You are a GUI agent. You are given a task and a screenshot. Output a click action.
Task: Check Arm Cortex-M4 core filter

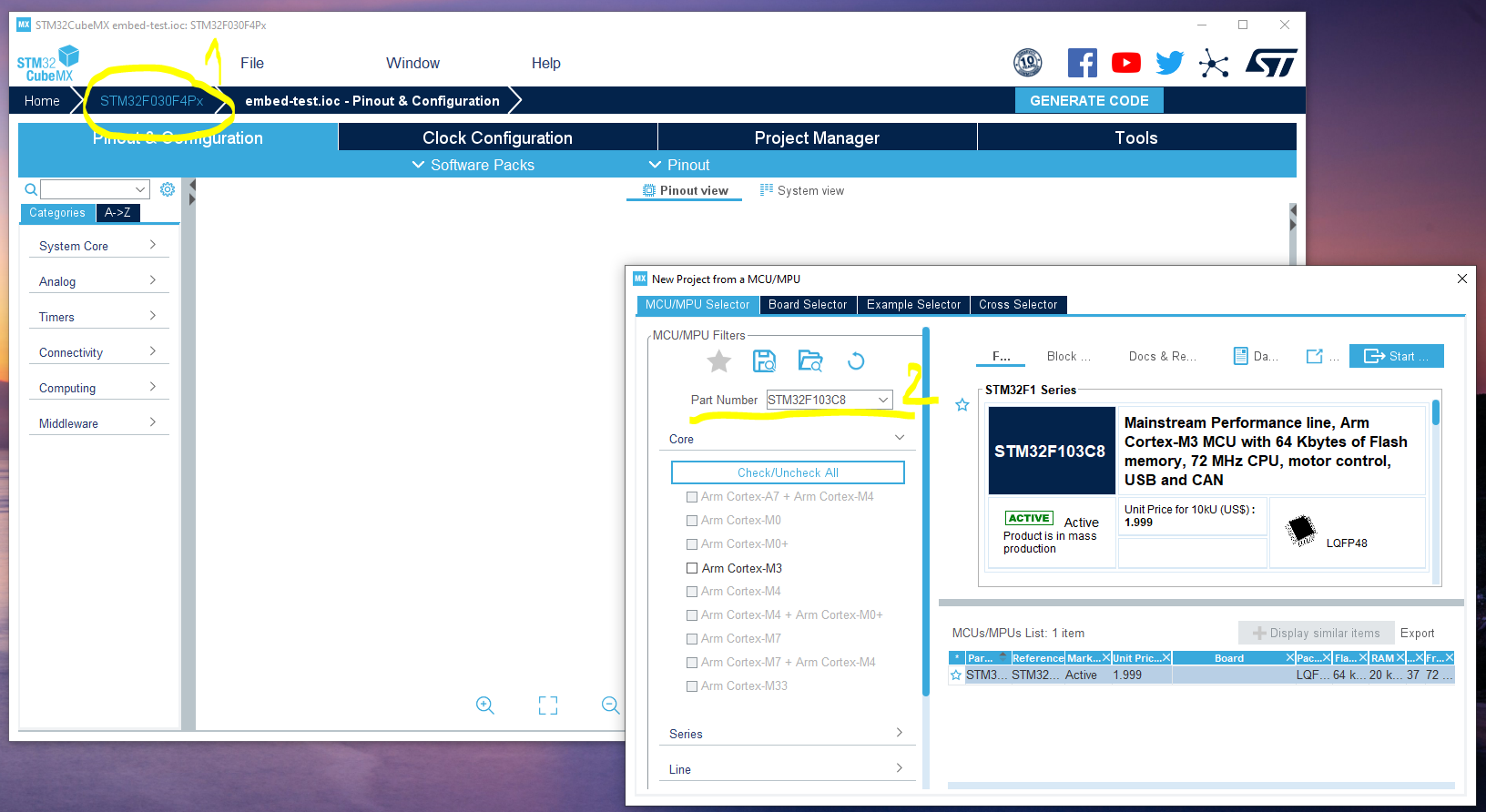click(692, 592)
